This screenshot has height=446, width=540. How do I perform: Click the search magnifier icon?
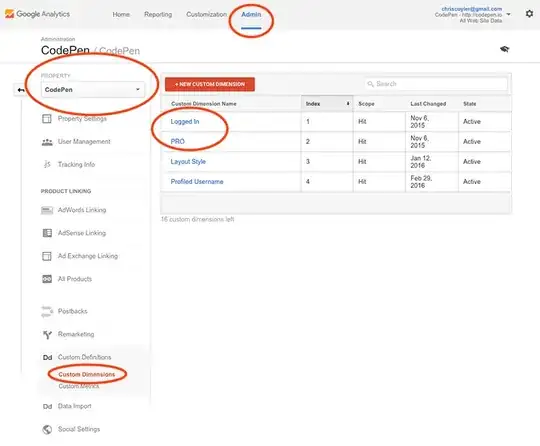370,84
